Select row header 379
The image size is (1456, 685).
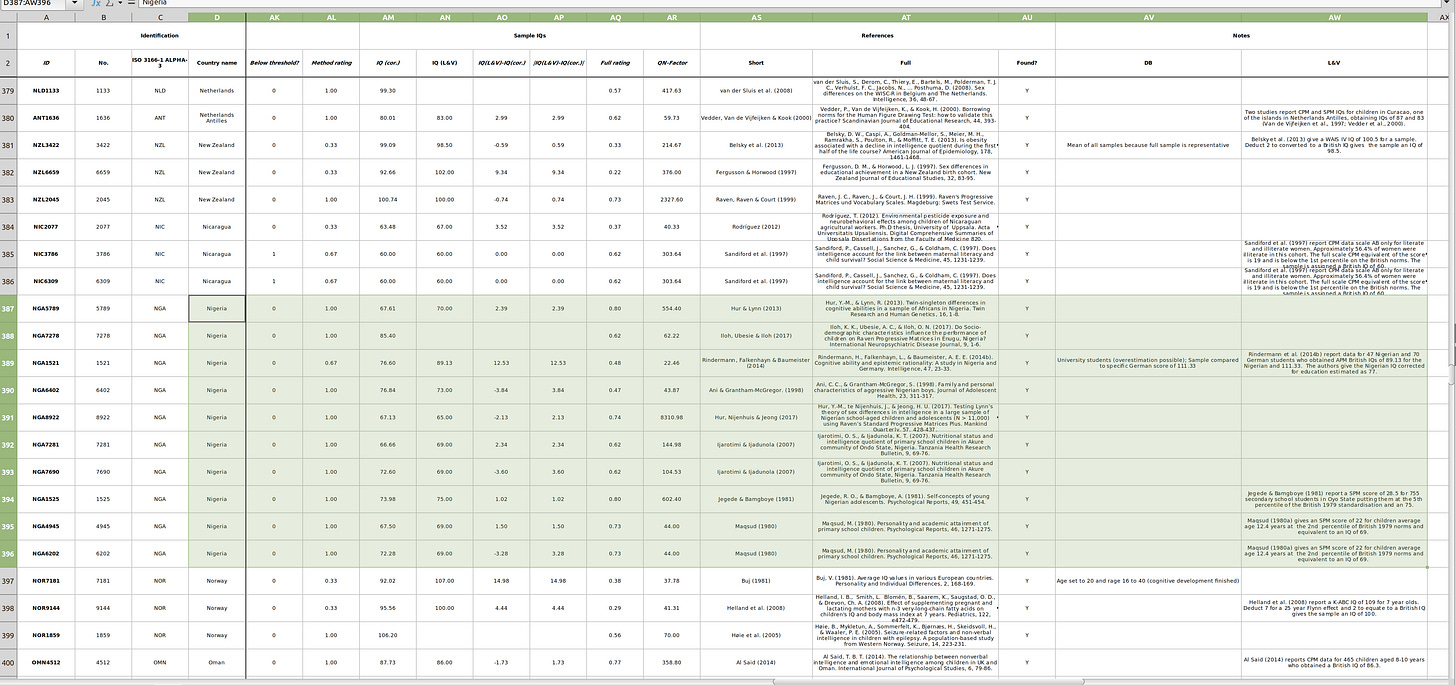(9, 90)
